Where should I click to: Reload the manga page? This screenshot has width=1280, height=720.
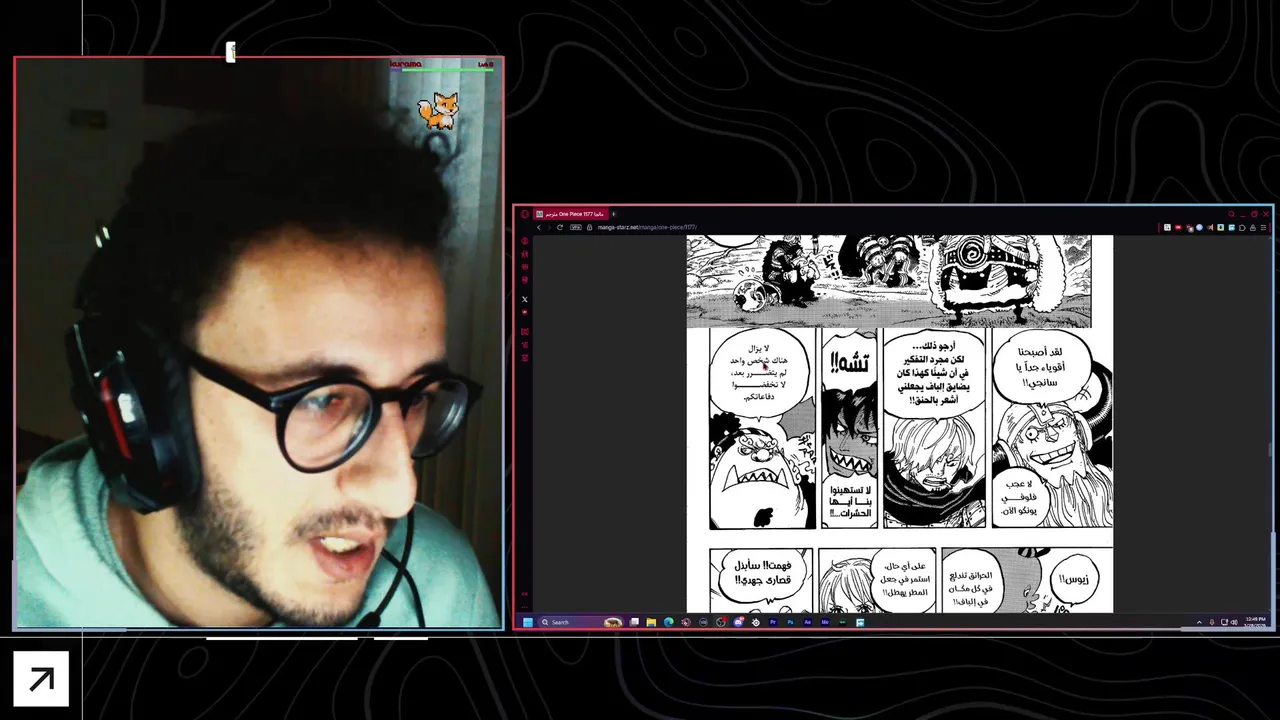tap(560, 227)
